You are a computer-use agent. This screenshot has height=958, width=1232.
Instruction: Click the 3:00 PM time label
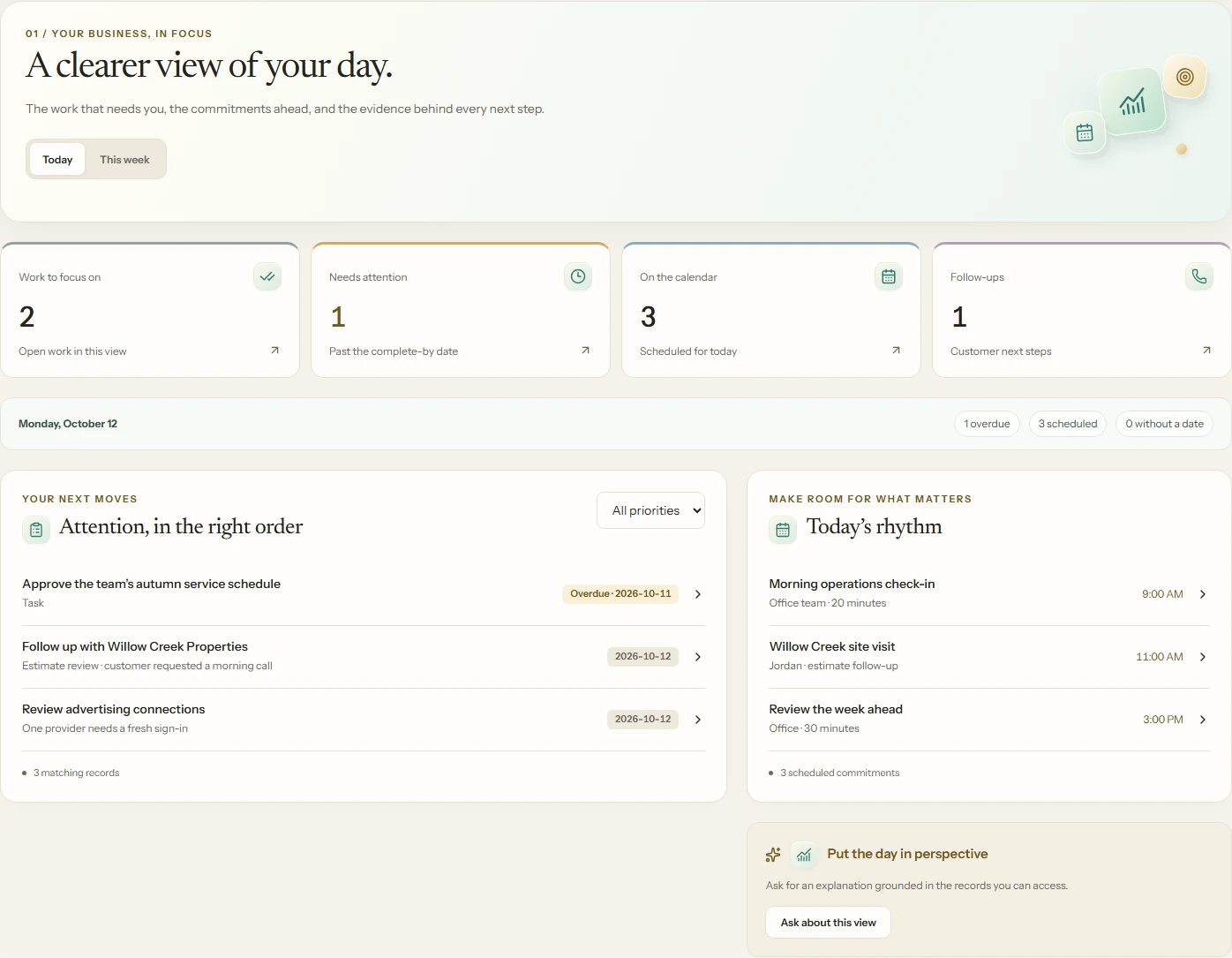coord(1163,720)
